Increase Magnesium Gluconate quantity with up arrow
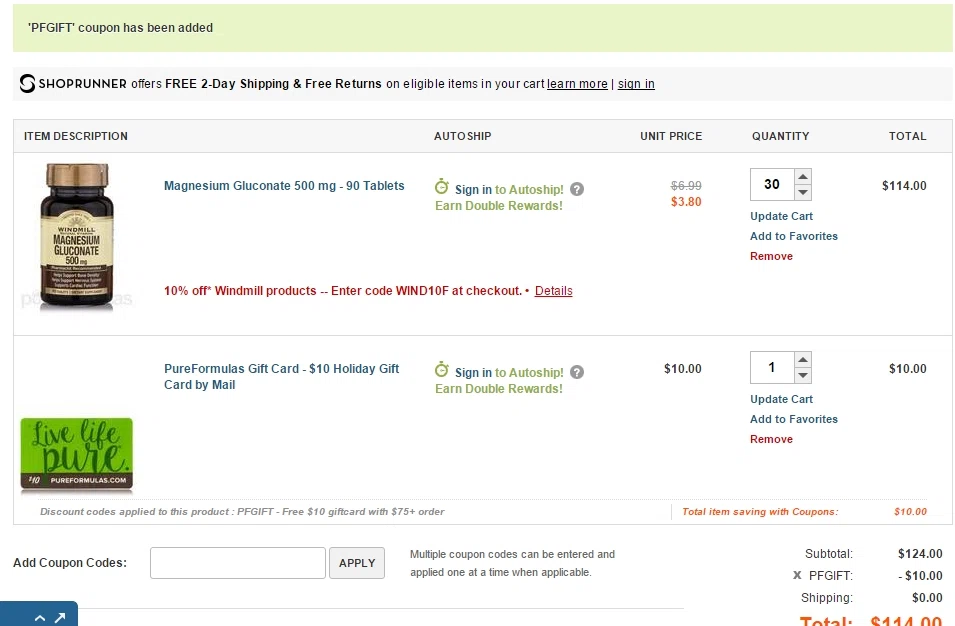Image resolution: width=955 pixels, height=626 pixels. [803, 177]
